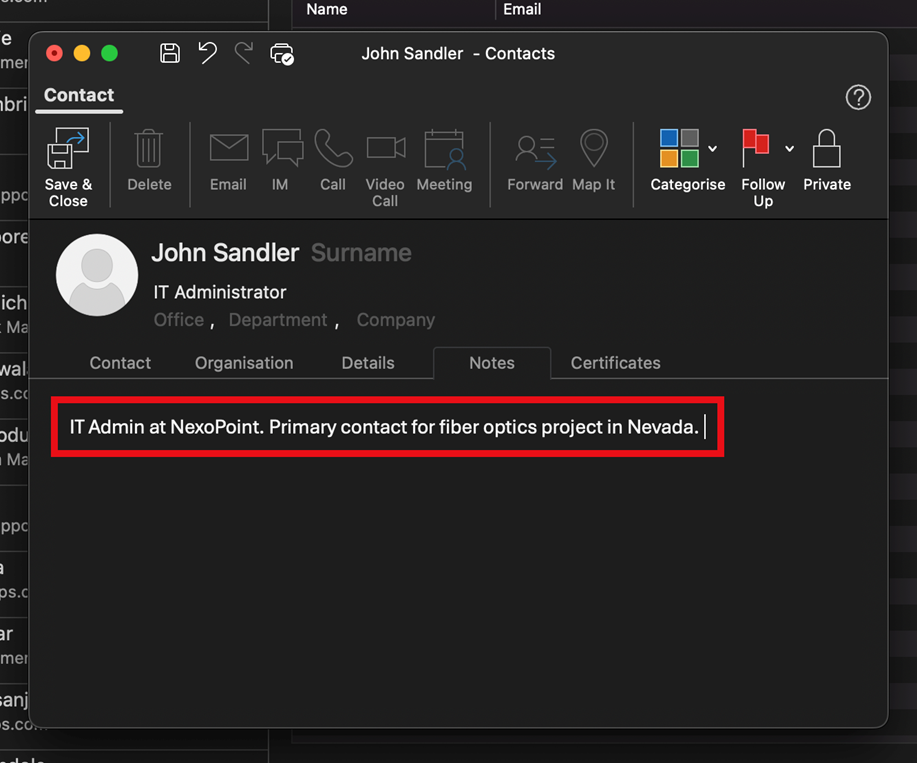
Task: Click the Department placeholder field
Action: pyautogui.click(x=278, y=320)
